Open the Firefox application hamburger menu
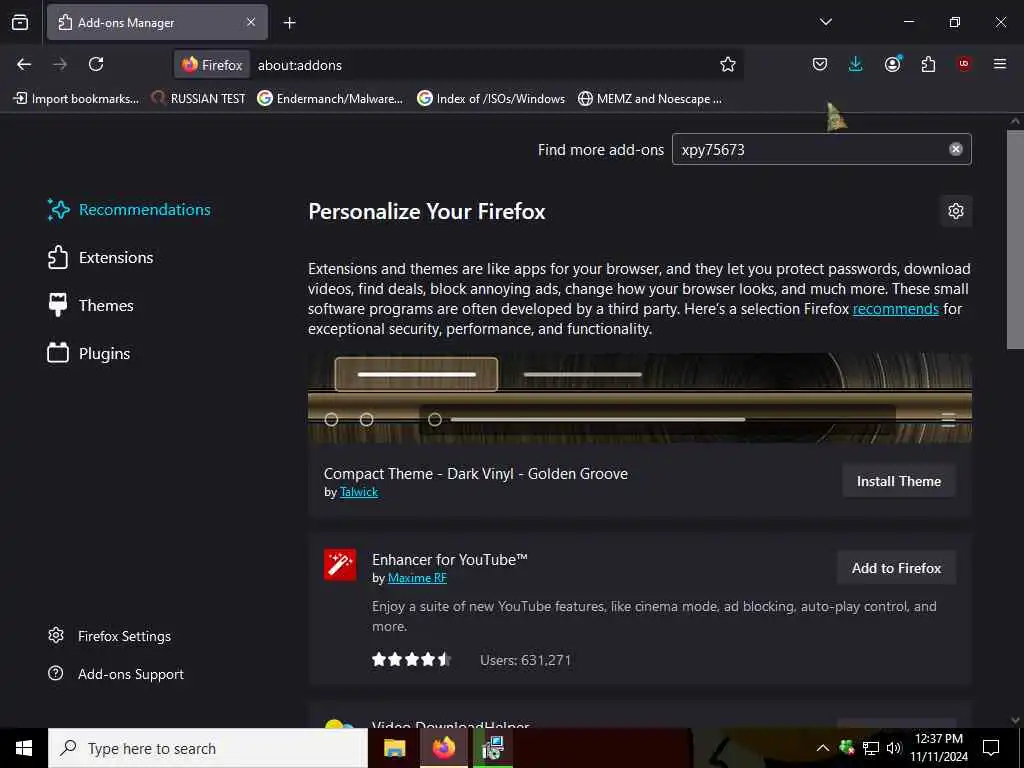The width and height of the screenshot is (1024, 768). [x=1000, y=64]
